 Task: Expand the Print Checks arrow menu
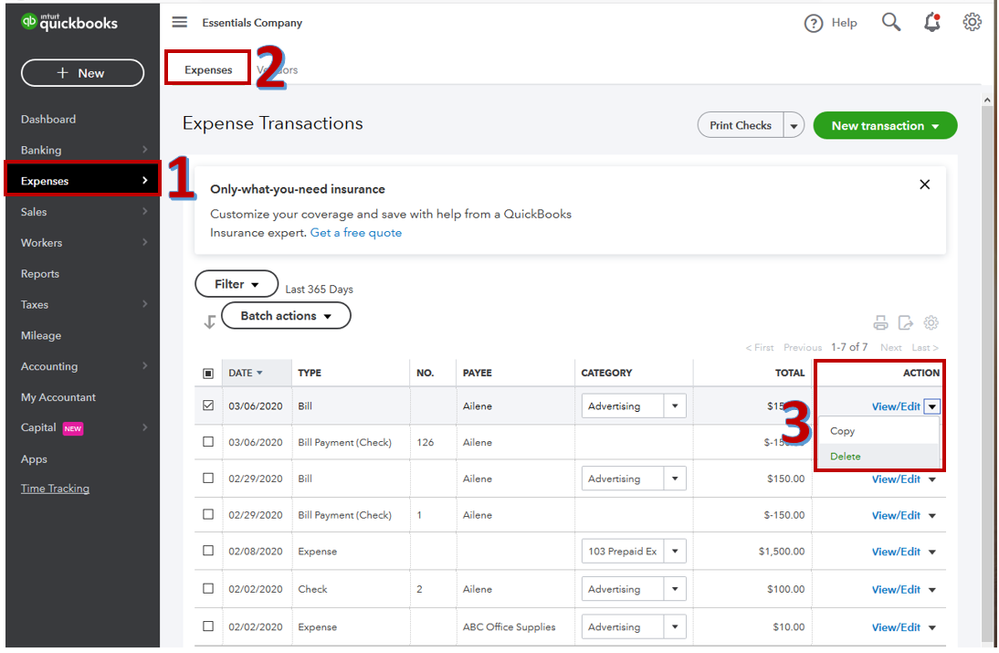coord(794,126)
